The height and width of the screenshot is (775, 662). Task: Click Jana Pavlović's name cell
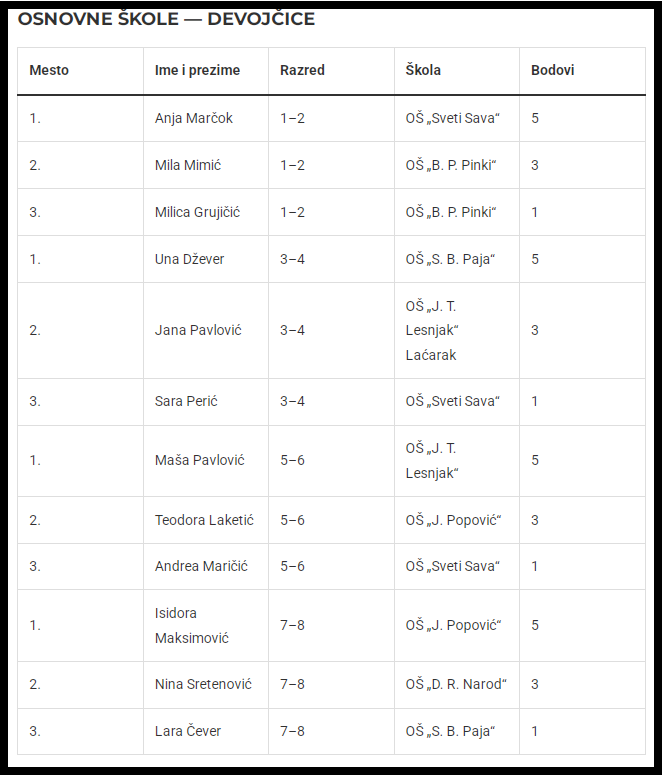coord(198,330)
